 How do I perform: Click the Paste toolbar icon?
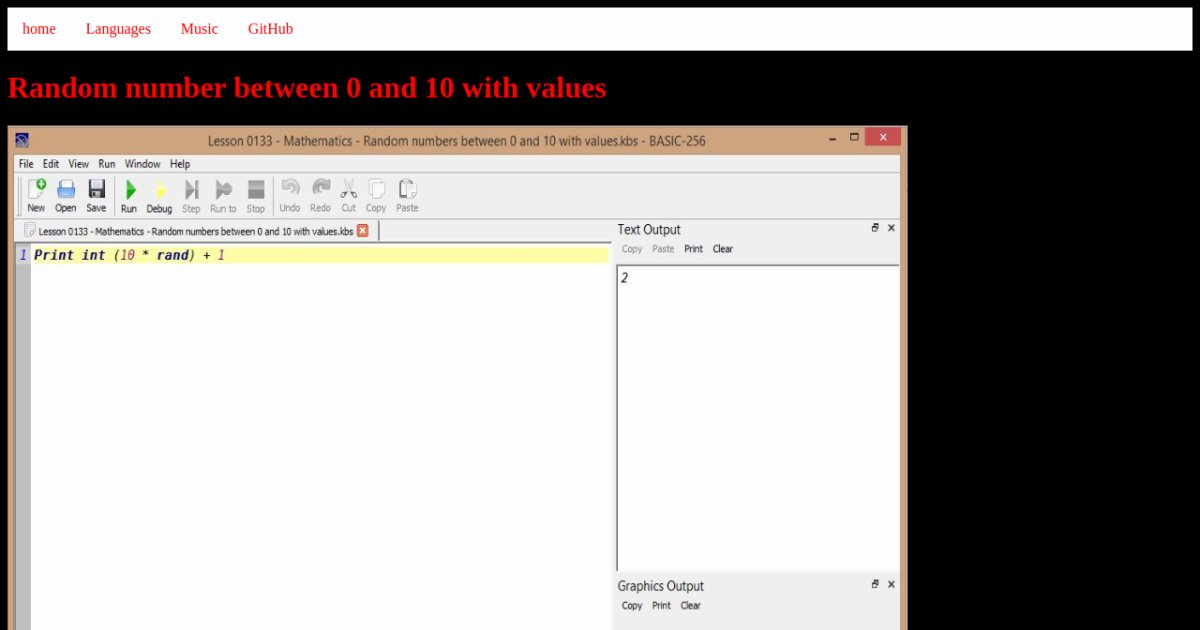coord(407,190)
